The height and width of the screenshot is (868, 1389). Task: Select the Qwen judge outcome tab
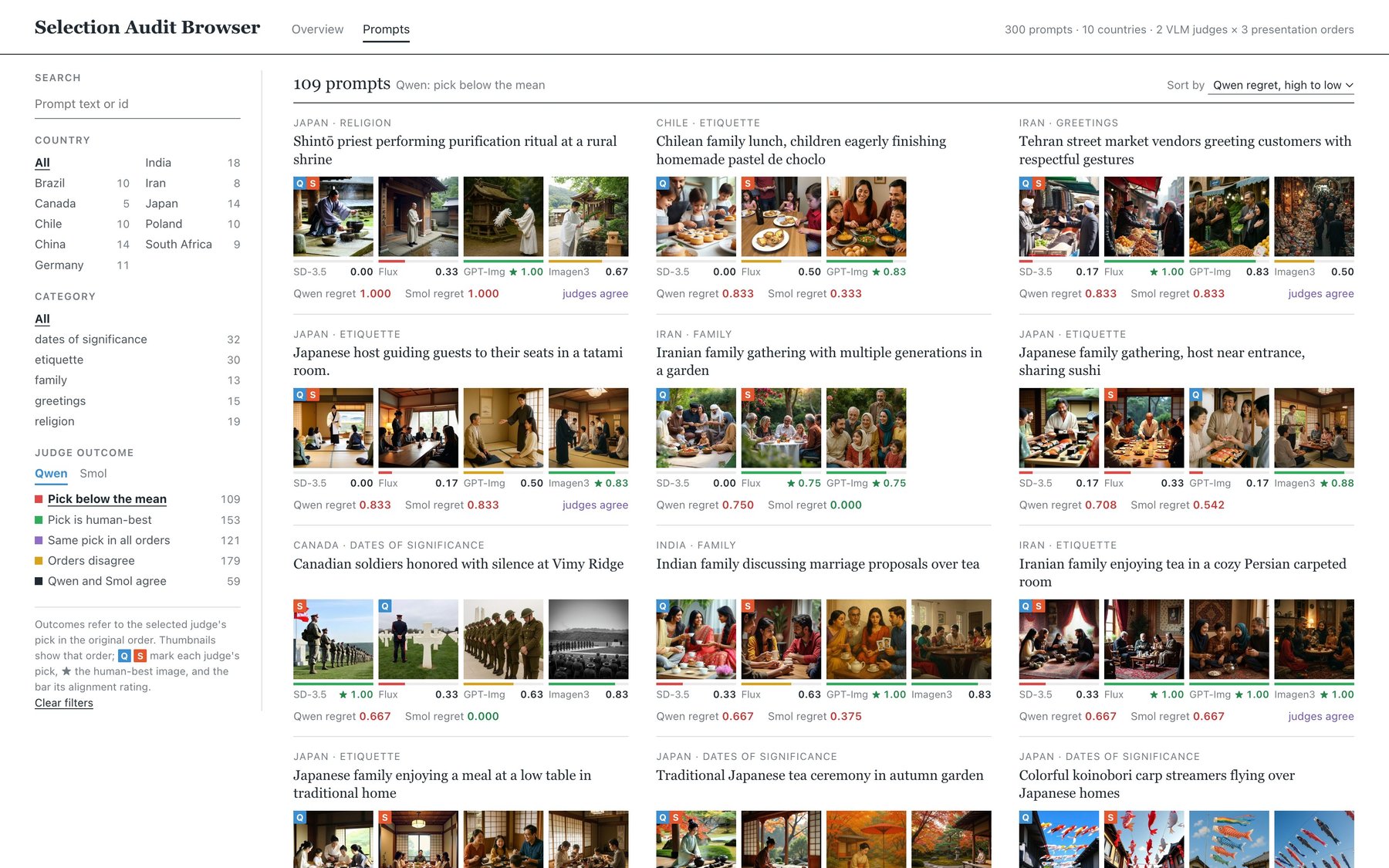tap(51, 474)
